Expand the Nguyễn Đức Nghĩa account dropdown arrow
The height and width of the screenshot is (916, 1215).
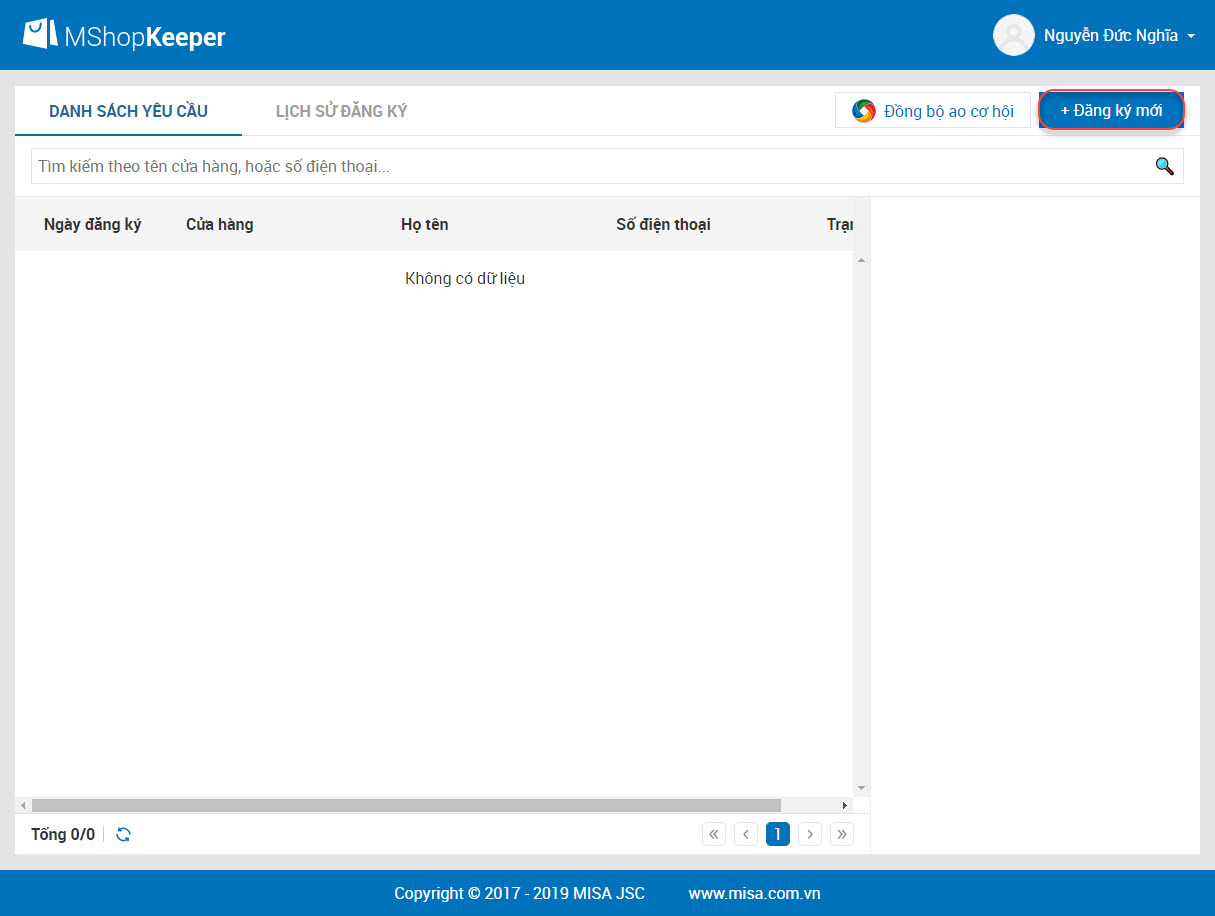click(x=1191, y=36)
